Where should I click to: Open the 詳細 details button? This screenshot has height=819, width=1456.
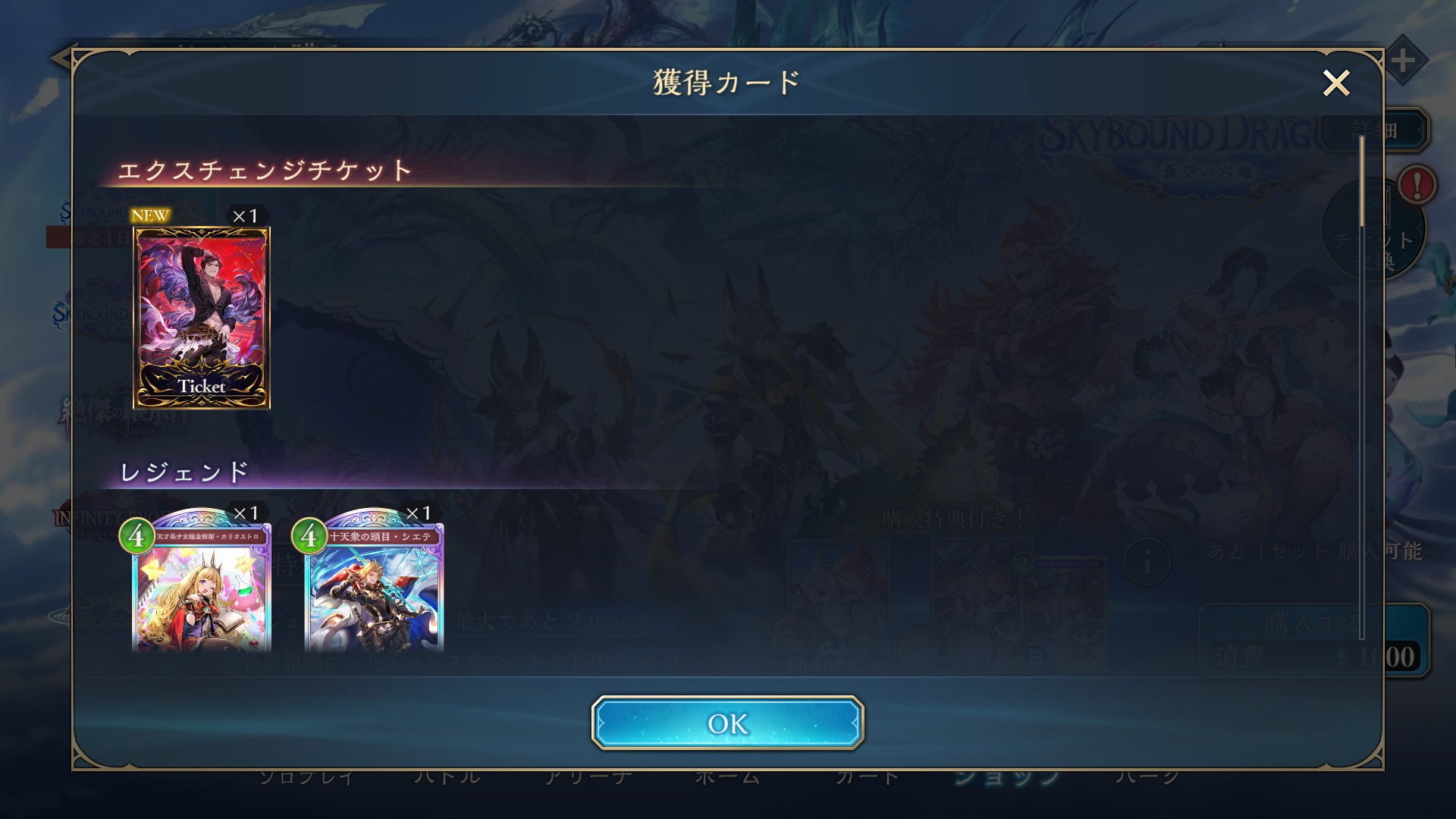pyautogui.click(x=1374, y=130)
